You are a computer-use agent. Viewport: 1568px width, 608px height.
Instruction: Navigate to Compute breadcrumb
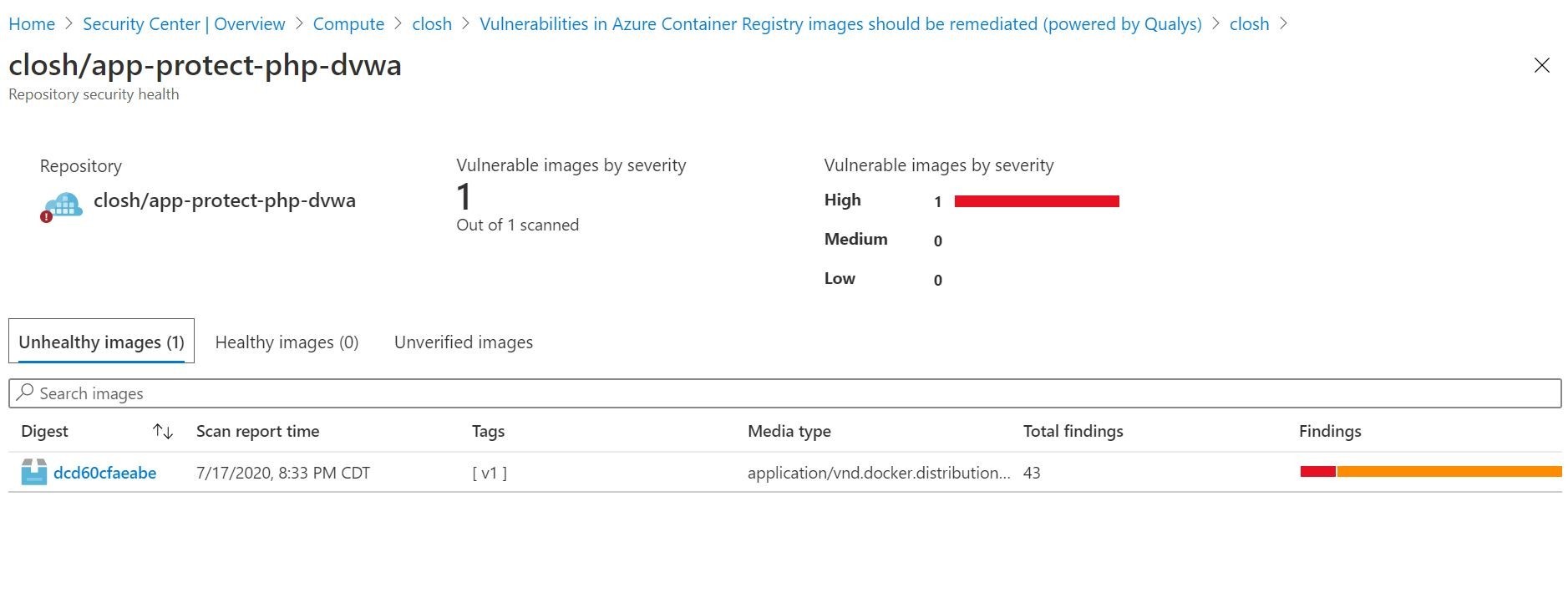click(348, 24)
